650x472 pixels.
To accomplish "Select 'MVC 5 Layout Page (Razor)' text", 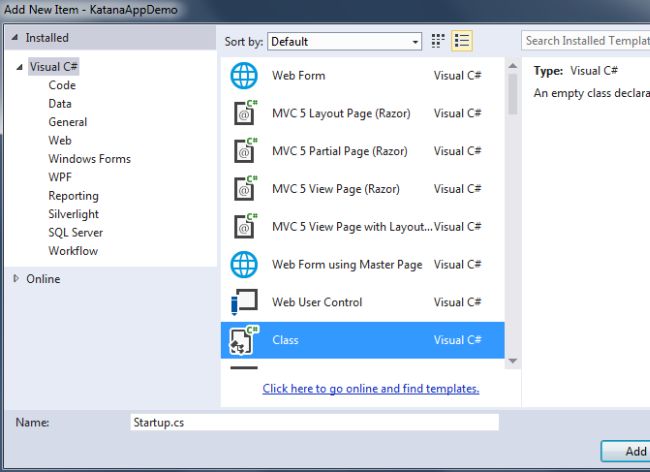I will pyautogui.click(x=341, y=114).
